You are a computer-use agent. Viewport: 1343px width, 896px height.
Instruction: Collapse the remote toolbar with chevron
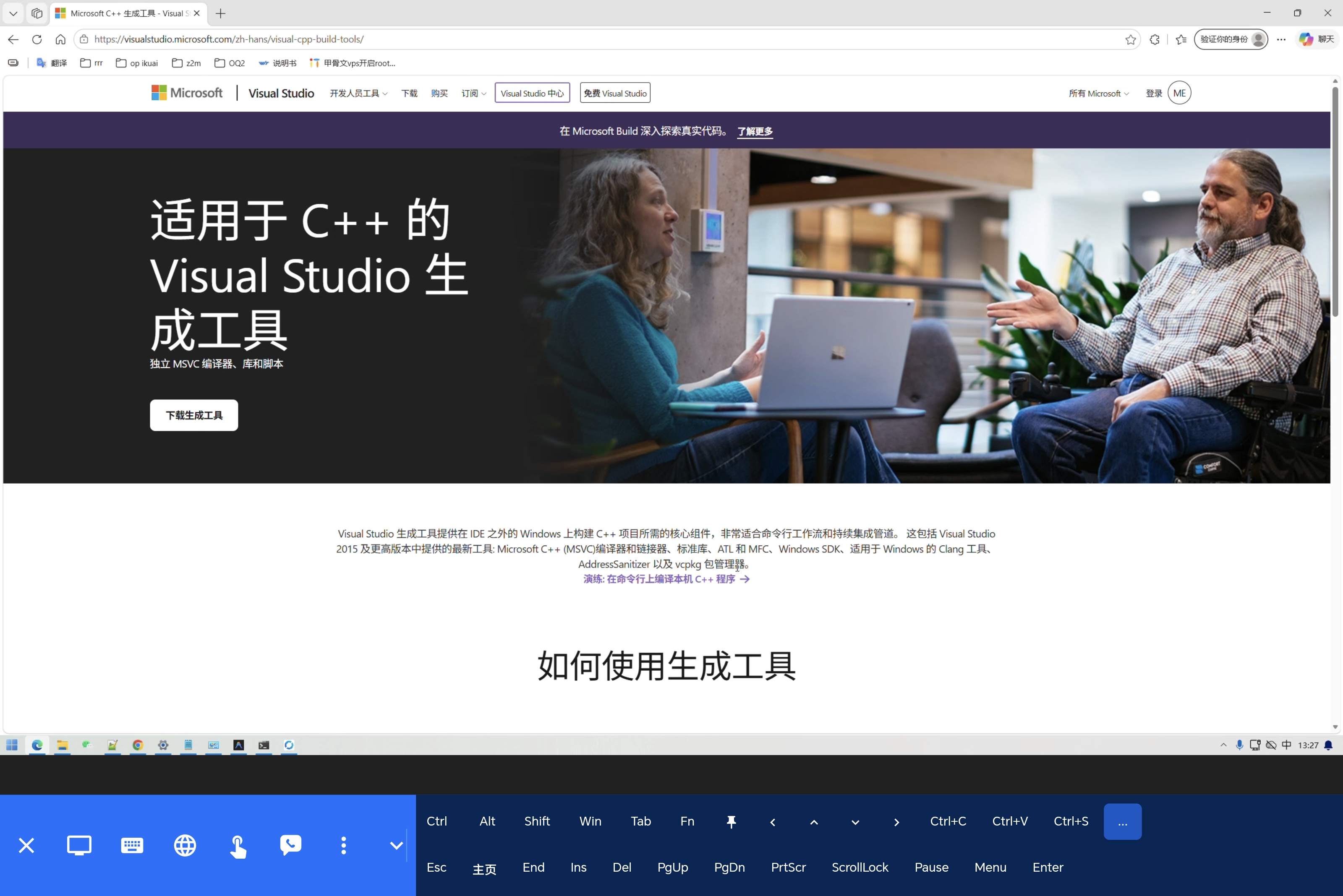[396, 845]
